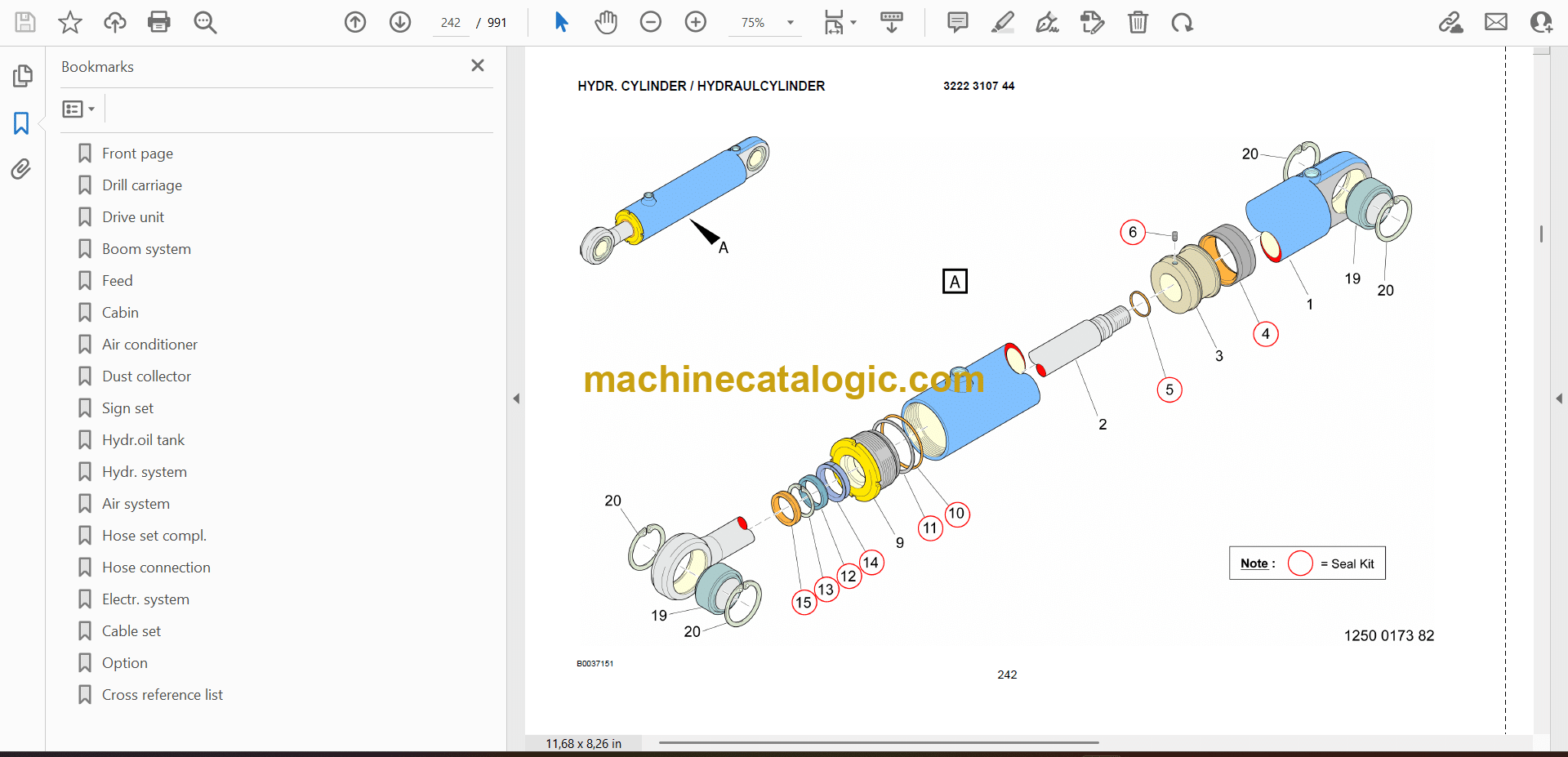The image size is (1568, 757).
Task: Select the Highlight text tool
Action: point(1002,22)
